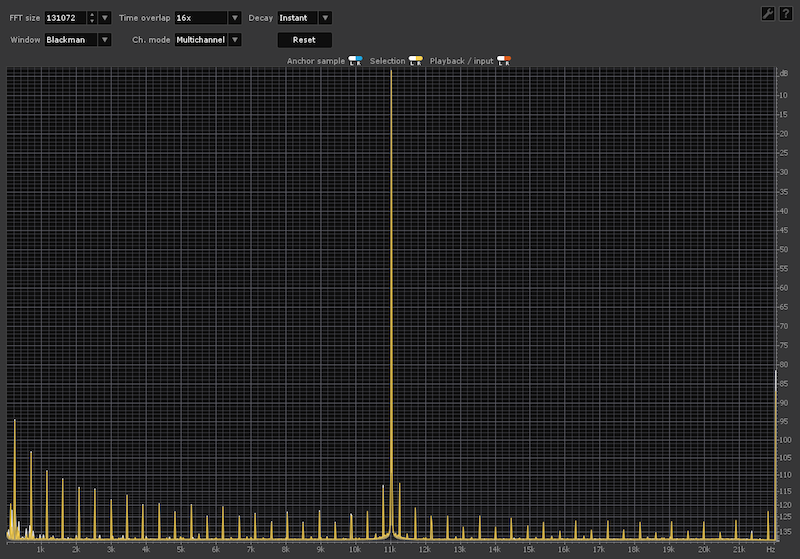Click the -100 level axis label
800x559 pixels.
coord(784,440)
